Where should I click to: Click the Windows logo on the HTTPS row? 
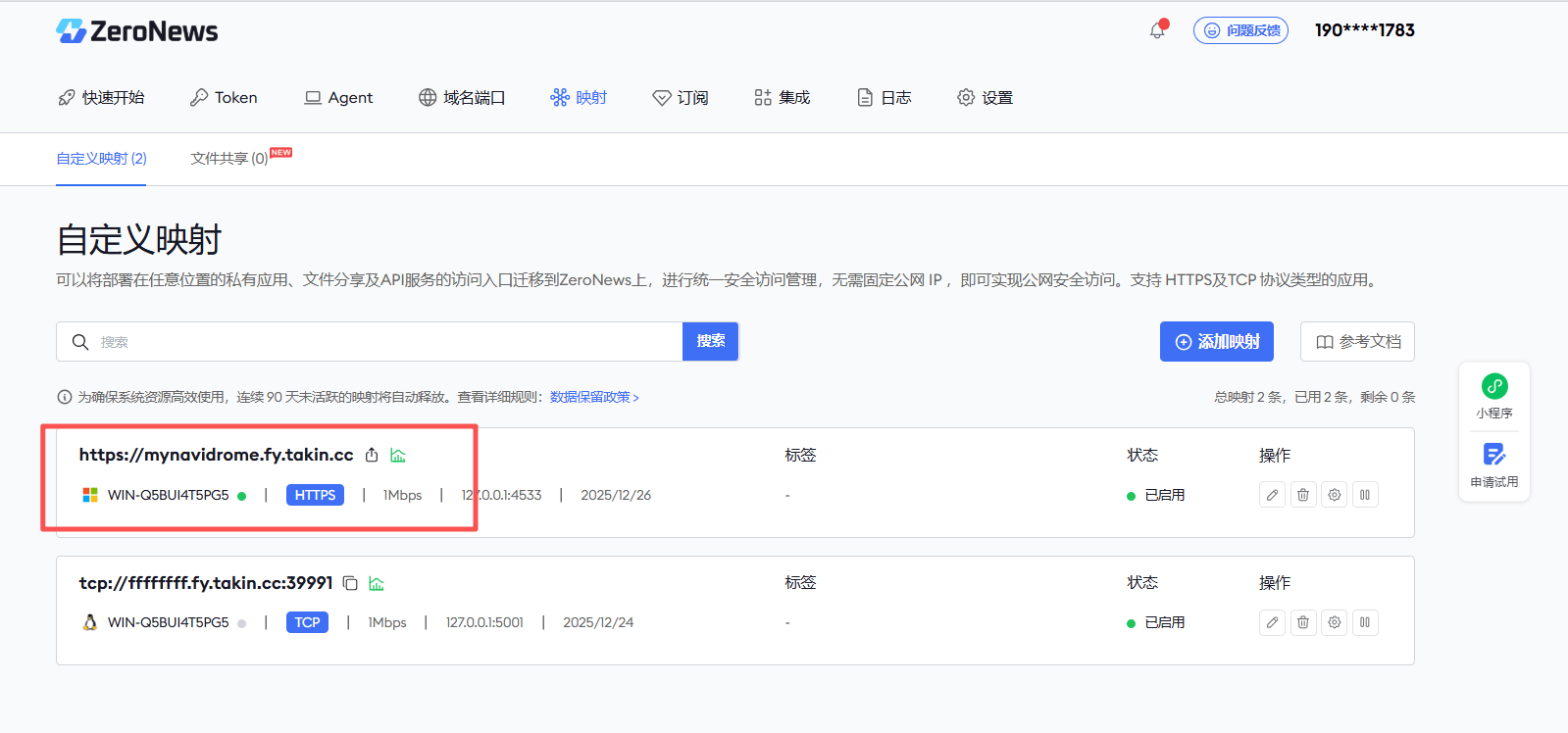tap(90, 495)
